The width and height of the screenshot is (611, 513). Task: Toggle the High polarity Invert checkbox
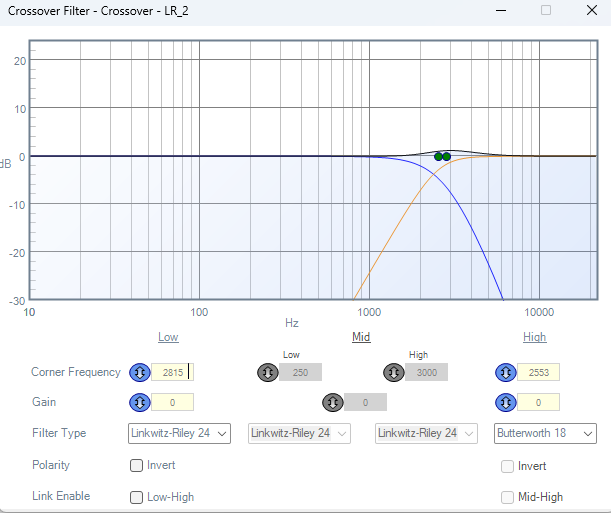tap(507, 466)
